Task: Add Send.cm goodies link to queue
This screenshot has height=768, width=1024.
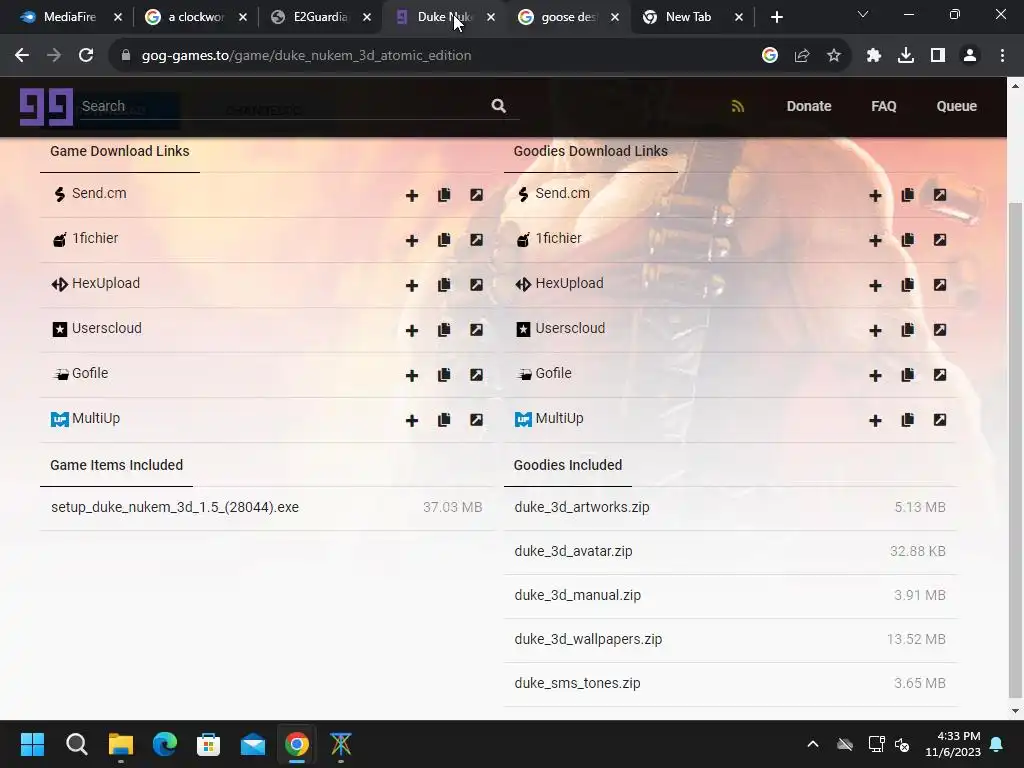Action: click(875, 195)
